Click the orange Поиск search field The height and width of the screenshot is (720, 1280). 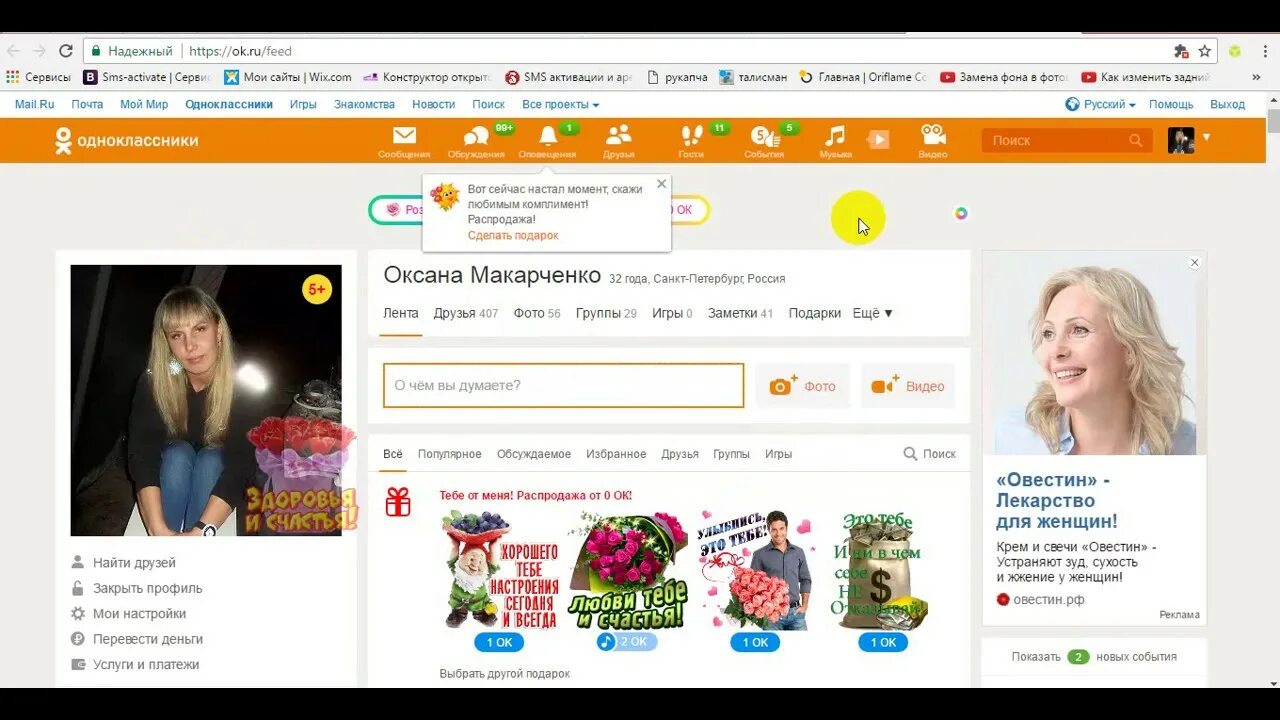pos(1066,141)
